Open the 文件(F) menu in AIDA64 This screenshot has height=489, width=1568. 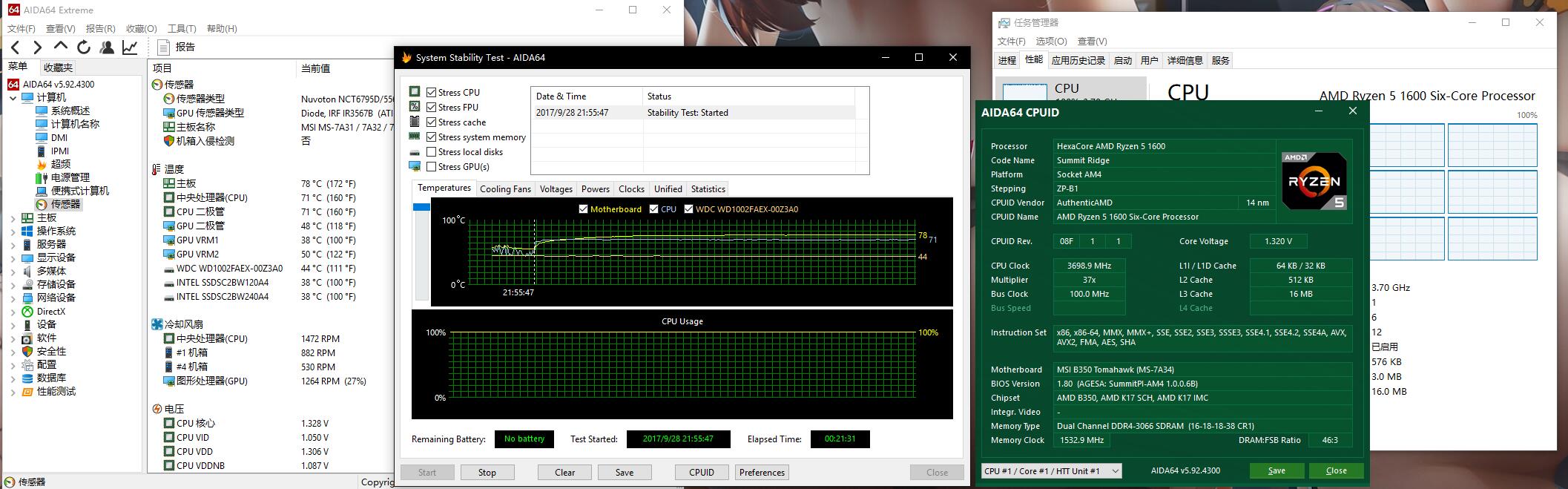22,28
